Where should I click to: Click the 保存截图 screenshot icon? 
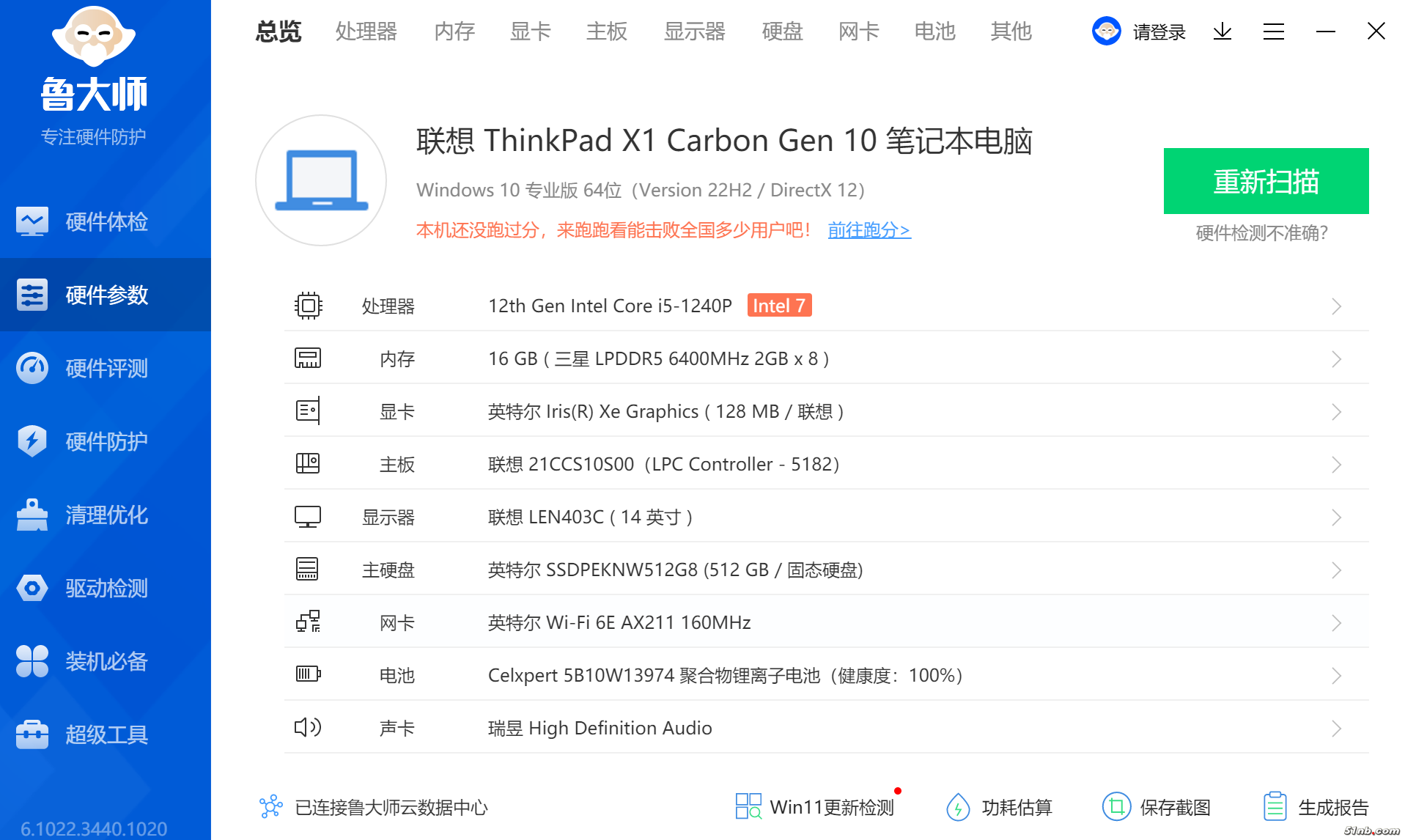coord(1116,807)
